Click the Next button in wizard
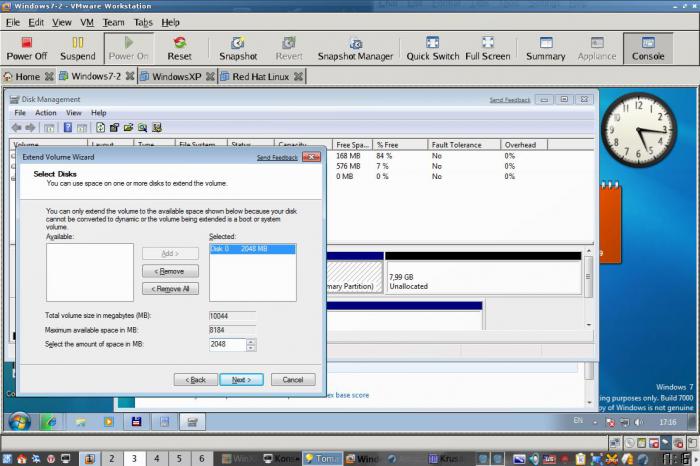The height and width of the screenshot is (466, 700). coord(241,380)
